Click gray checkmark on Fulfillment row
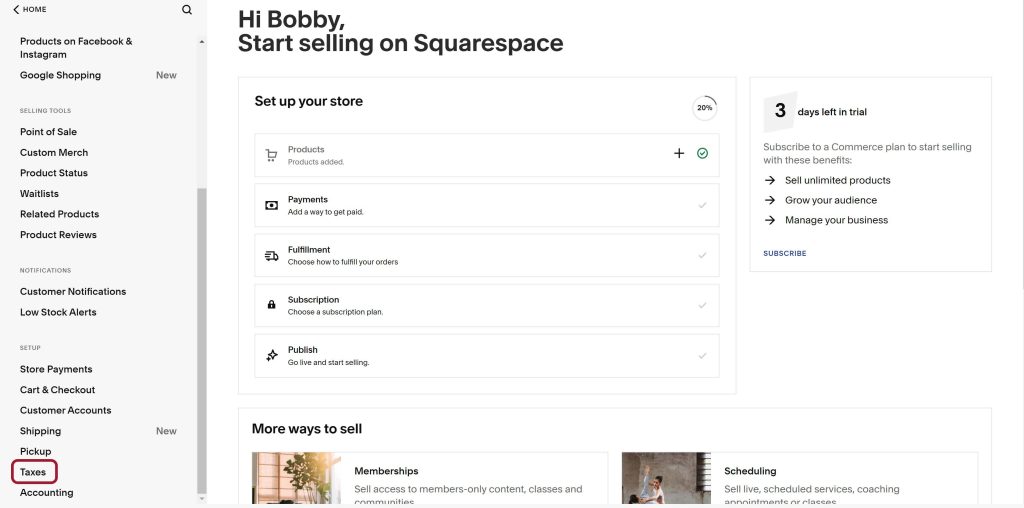This screenshot has width=1024, height=508. (703, 255)
